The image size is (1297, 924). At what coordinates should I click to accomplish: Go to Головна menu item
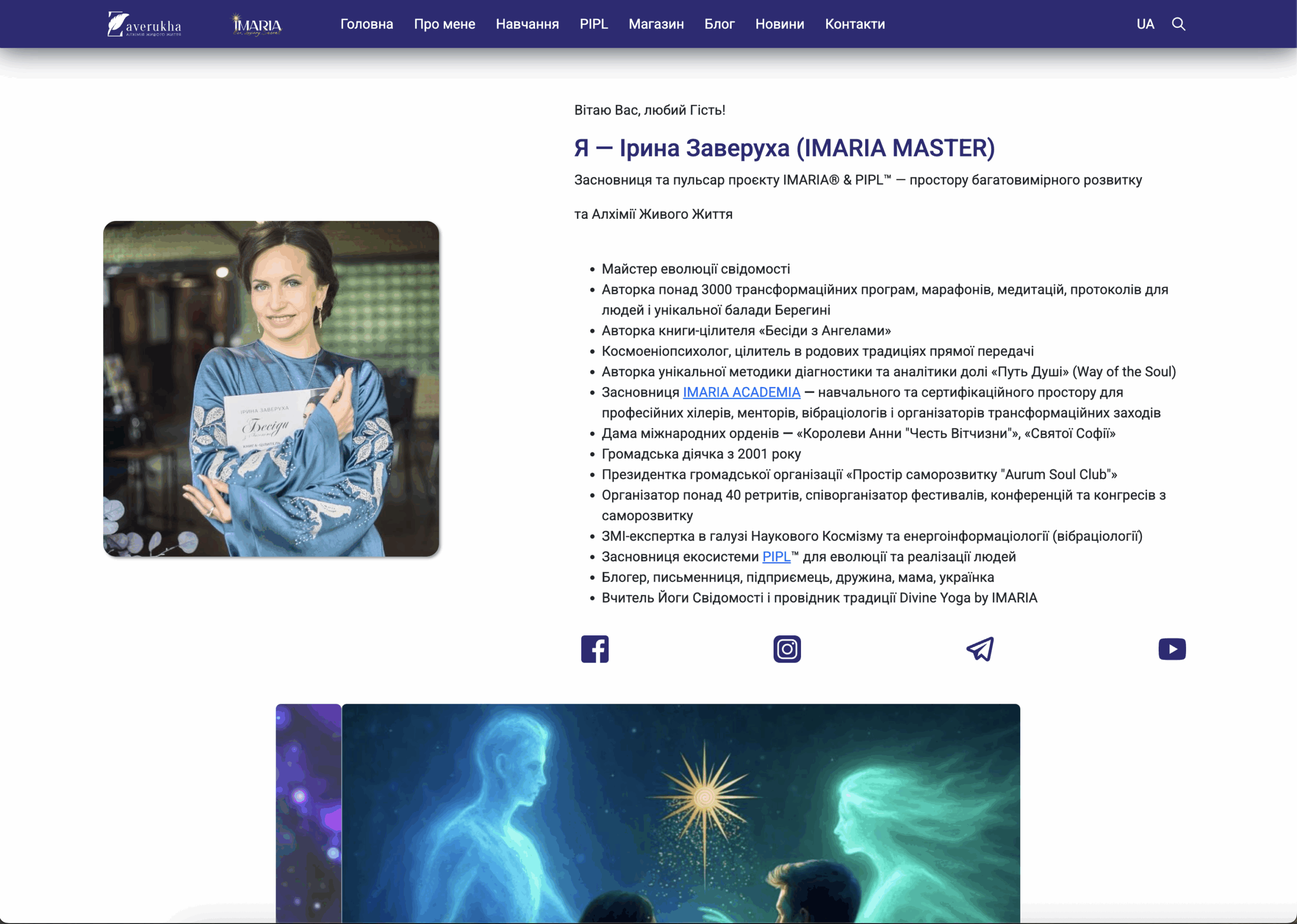(366, 24)
